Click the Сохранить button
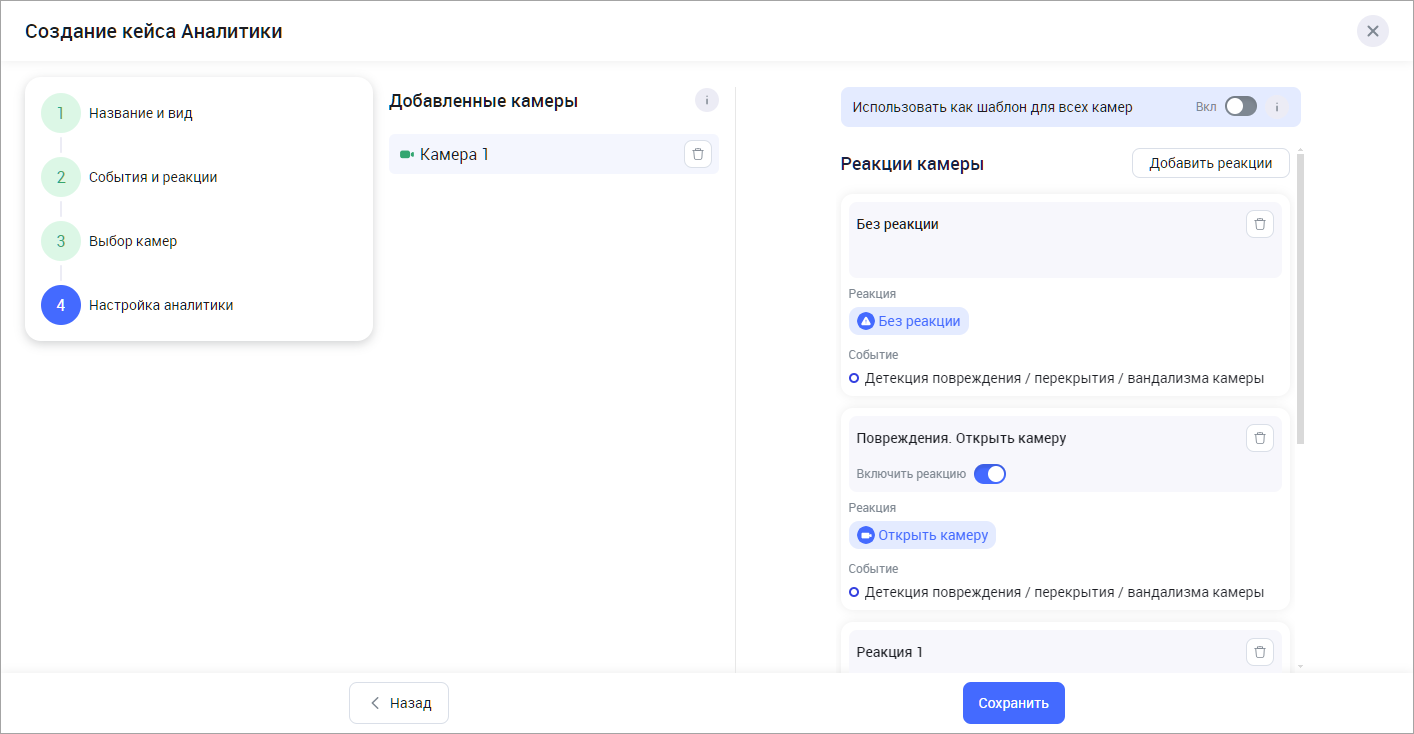The image size is (1414, 734). click(1013, 703)
